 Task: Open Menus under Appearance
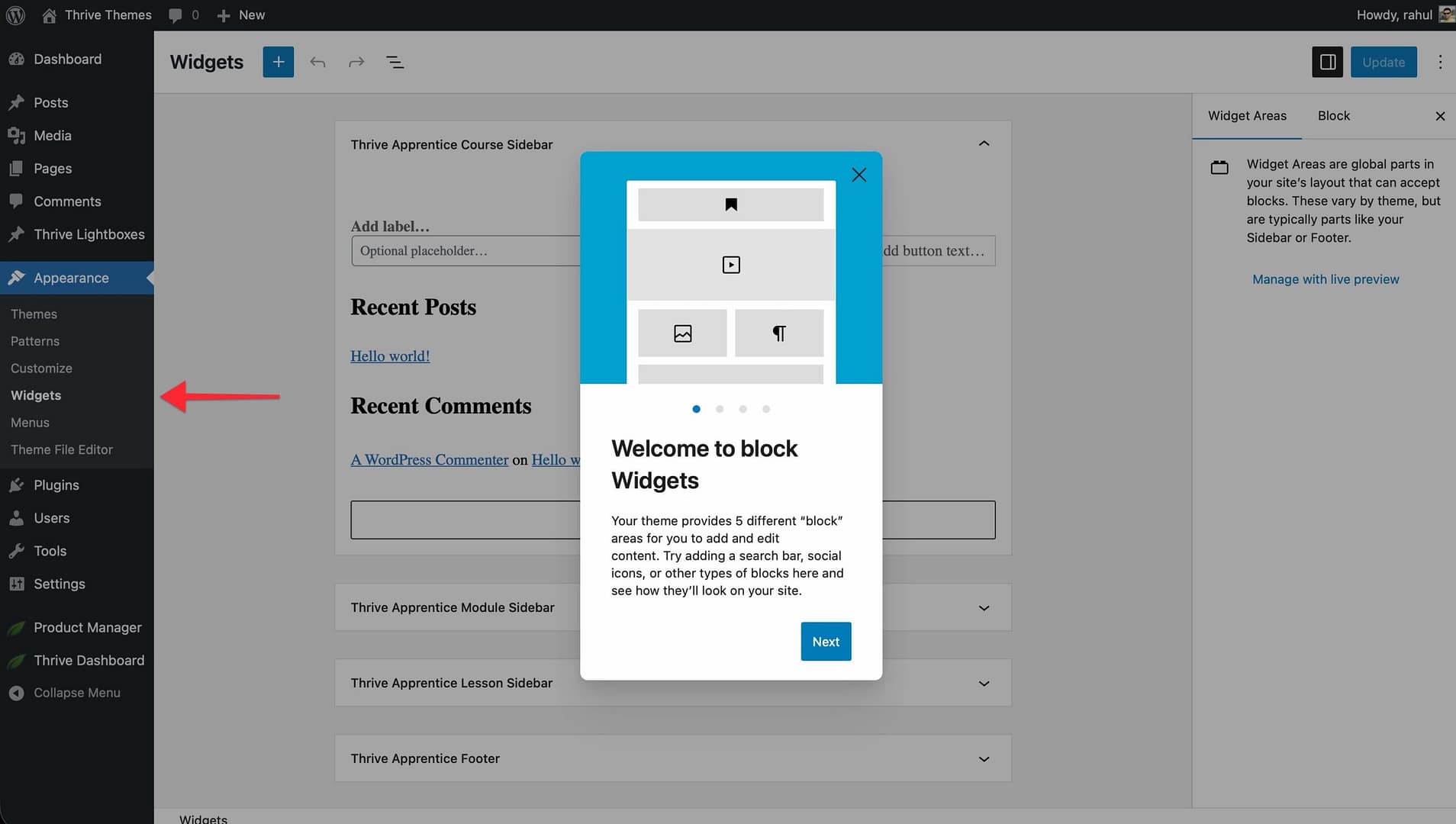(30, 423)
